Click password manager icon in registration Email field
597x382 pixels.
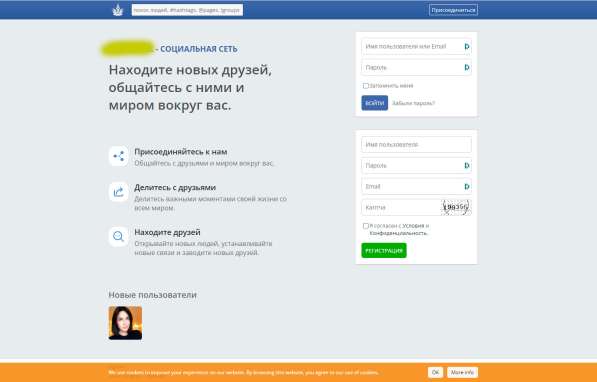(467, 186)
